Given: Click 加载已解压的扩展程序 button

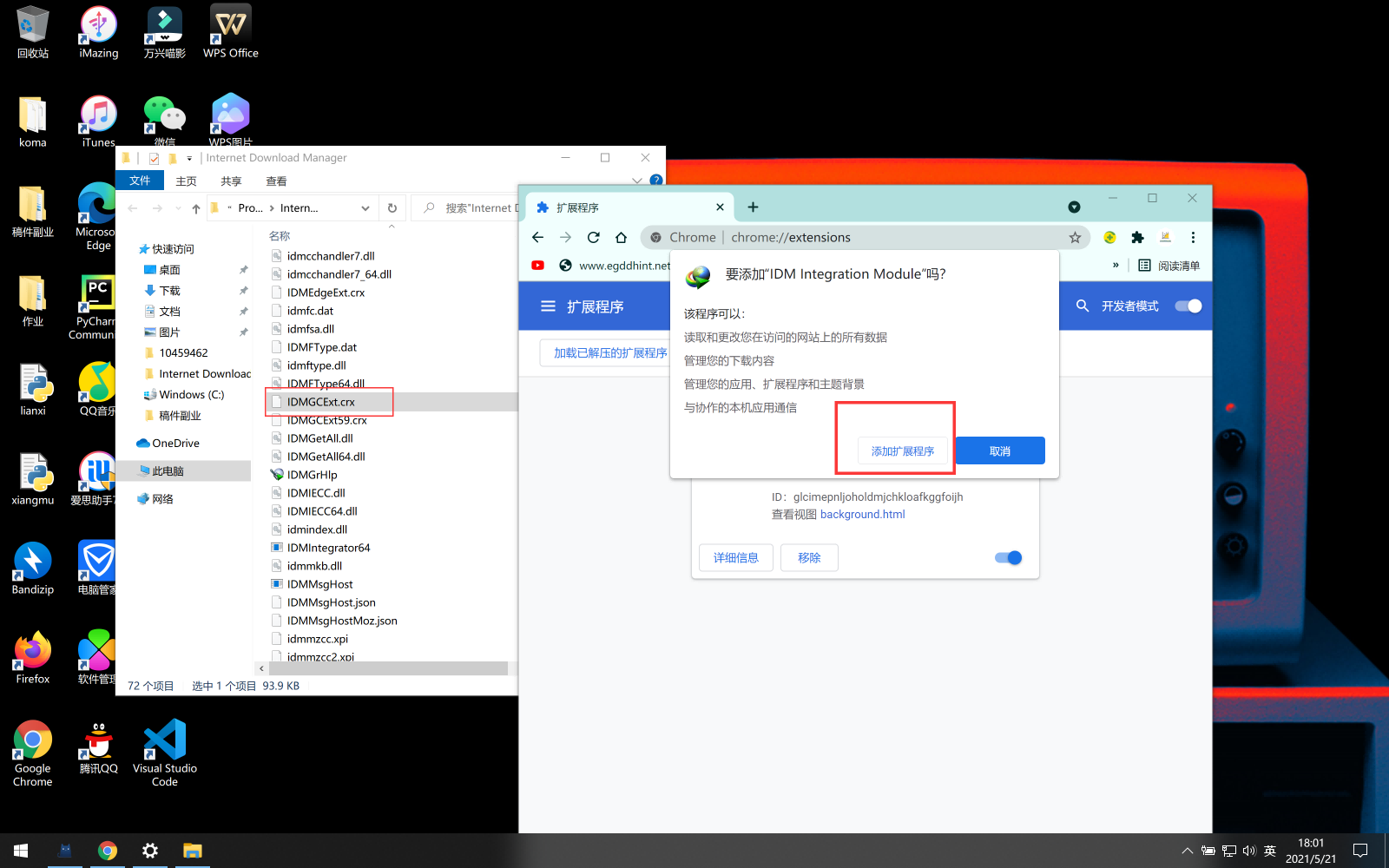Looking at the screenshot, I should point(610,353).
